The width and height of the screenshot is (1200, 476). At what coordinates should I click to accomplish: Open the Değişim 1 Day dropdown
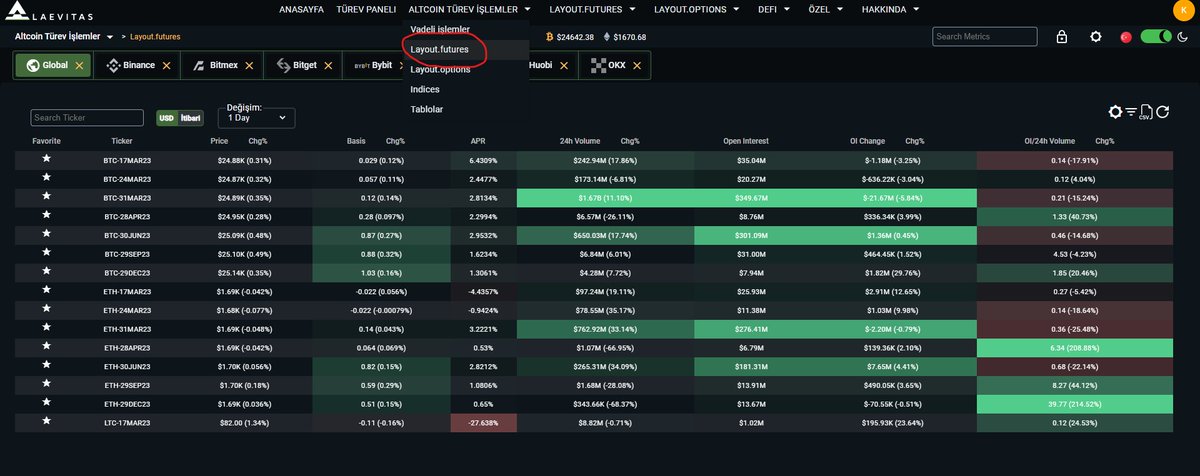(256, 118)
